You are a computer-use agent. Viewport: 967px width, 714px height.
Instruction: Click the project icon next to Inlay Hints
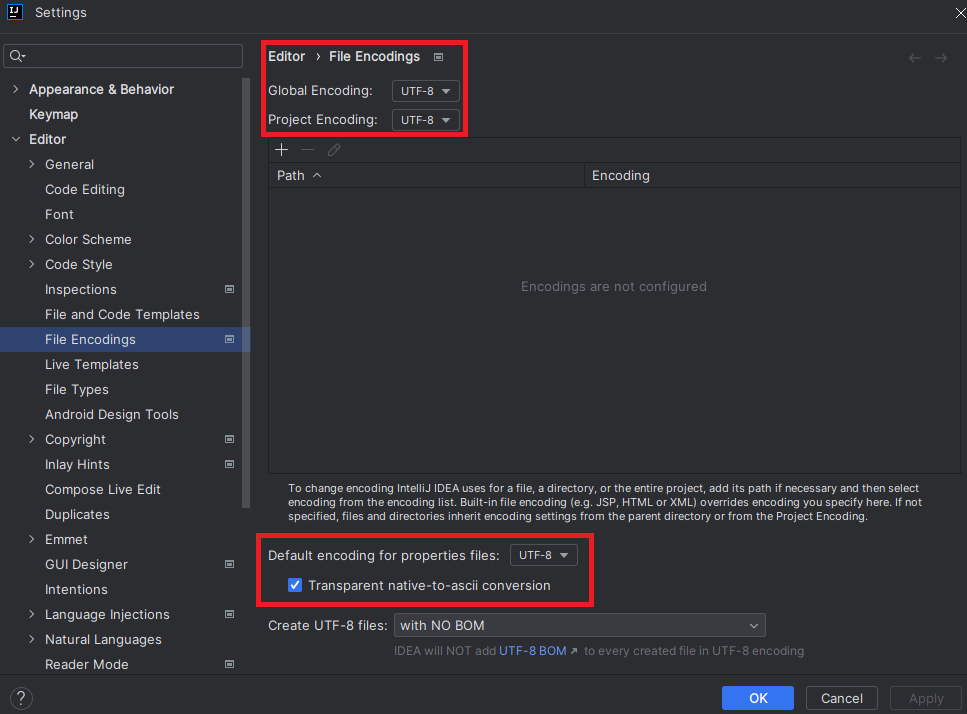click(229, 464)
